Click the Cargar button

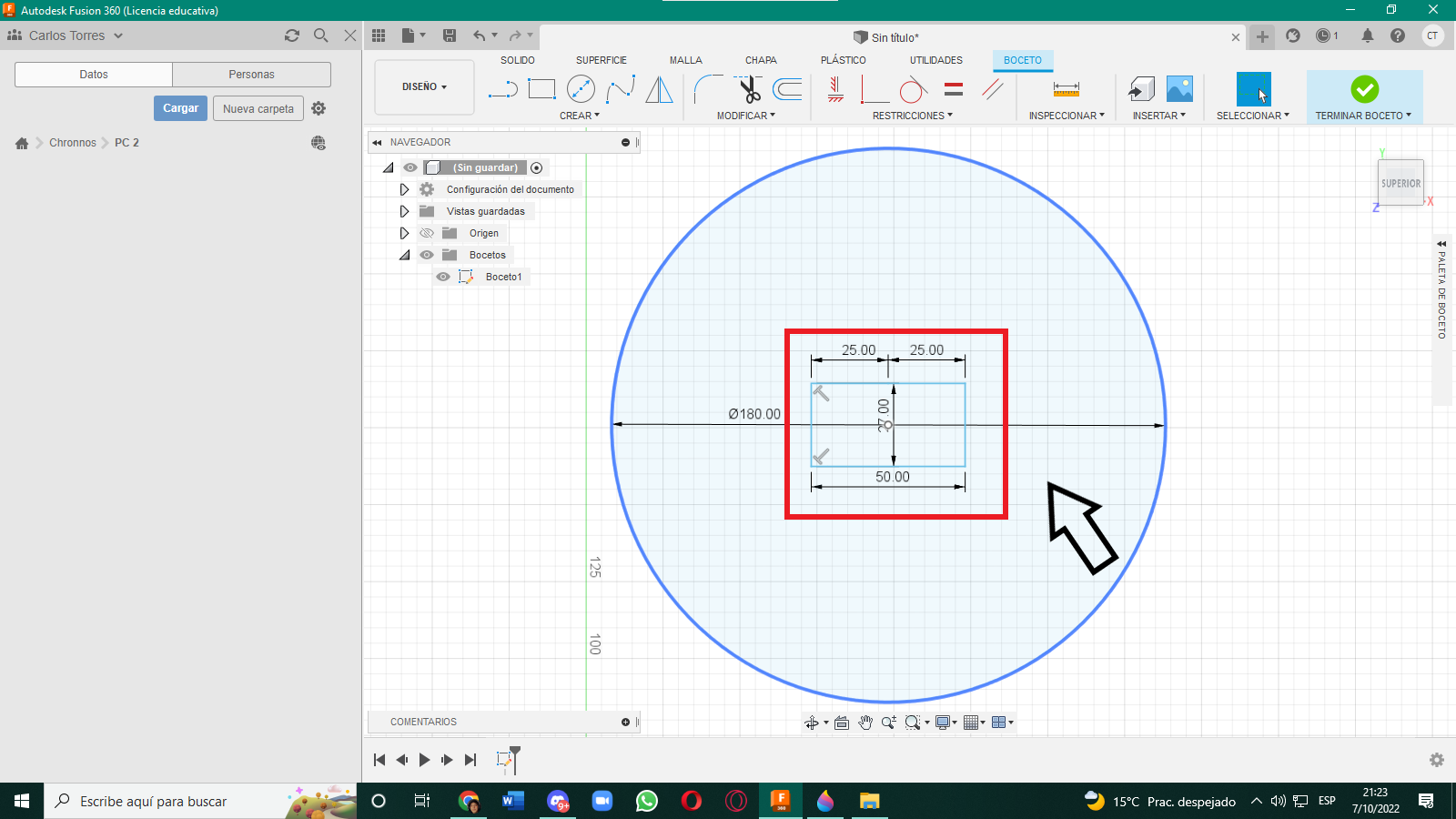180,108
